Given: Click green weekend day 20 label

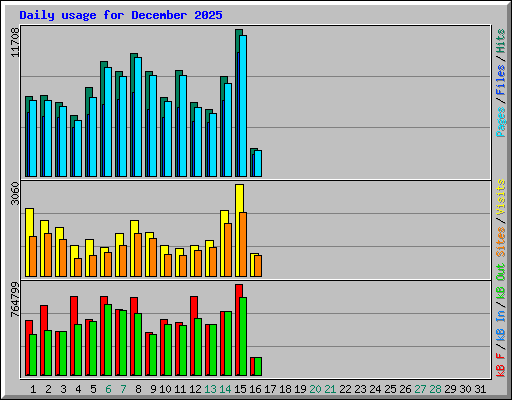Looking at the screenshot, I should pyautogui.click(x=315, y=389).
